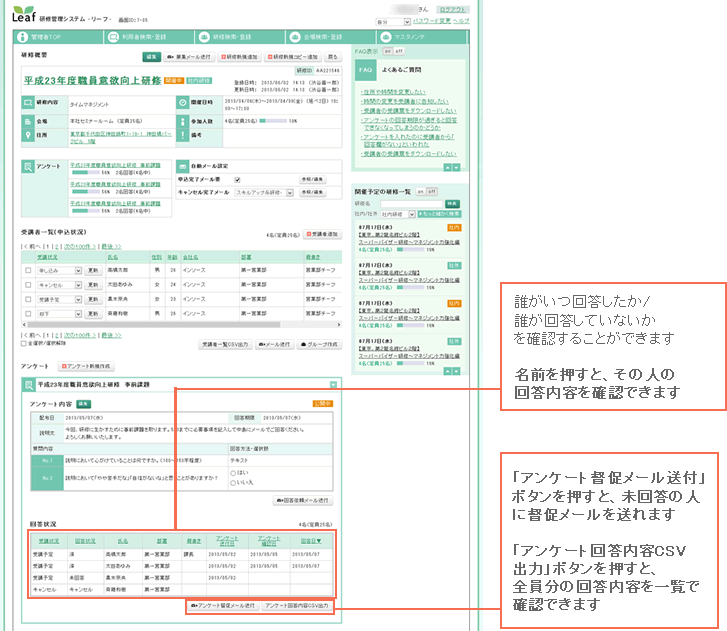Click the orange 開催中 status badge
The width and height of the screenshot is (727, 631).
[174, 81]
